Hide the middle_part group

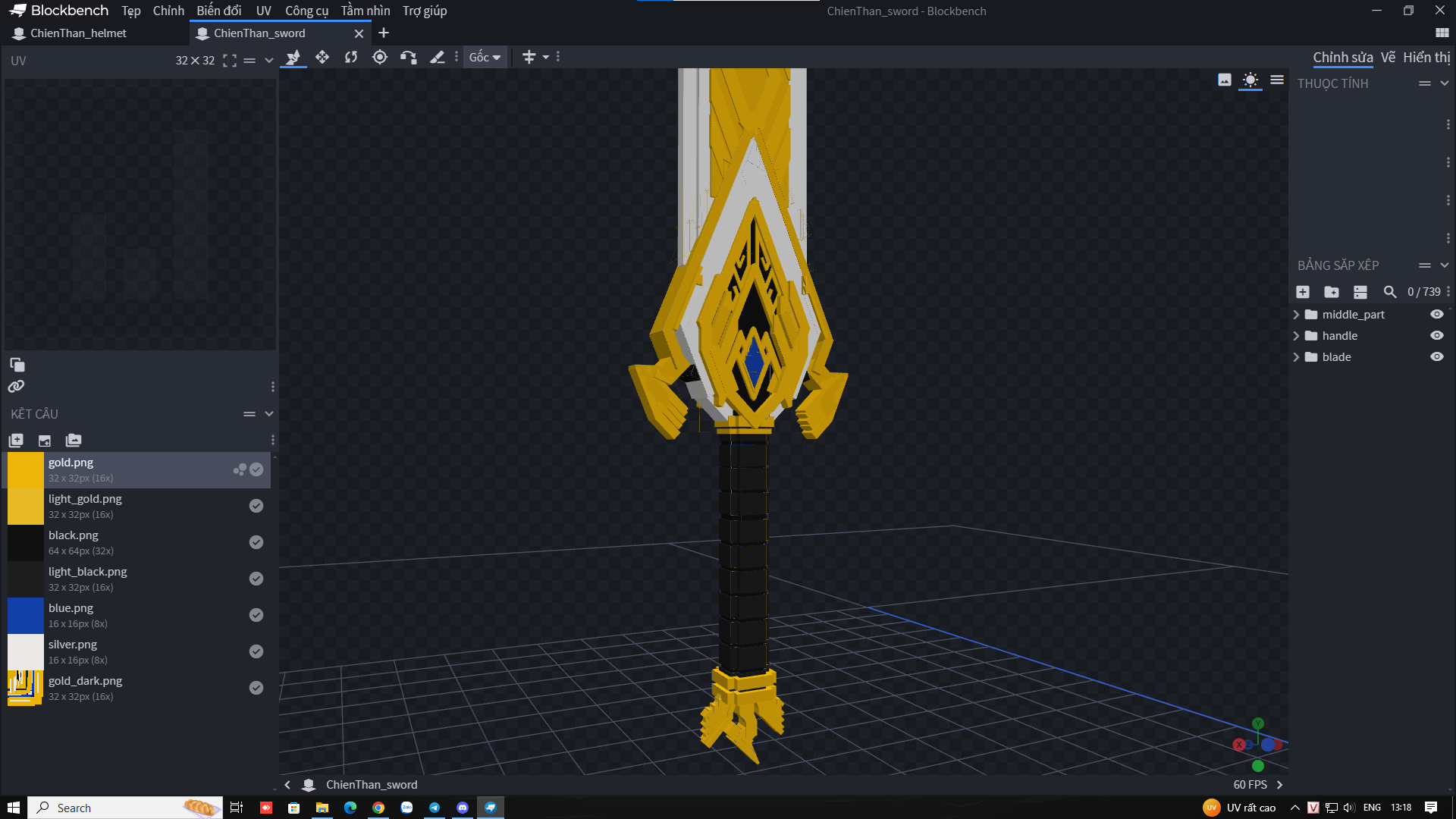tap(1436, 314)
